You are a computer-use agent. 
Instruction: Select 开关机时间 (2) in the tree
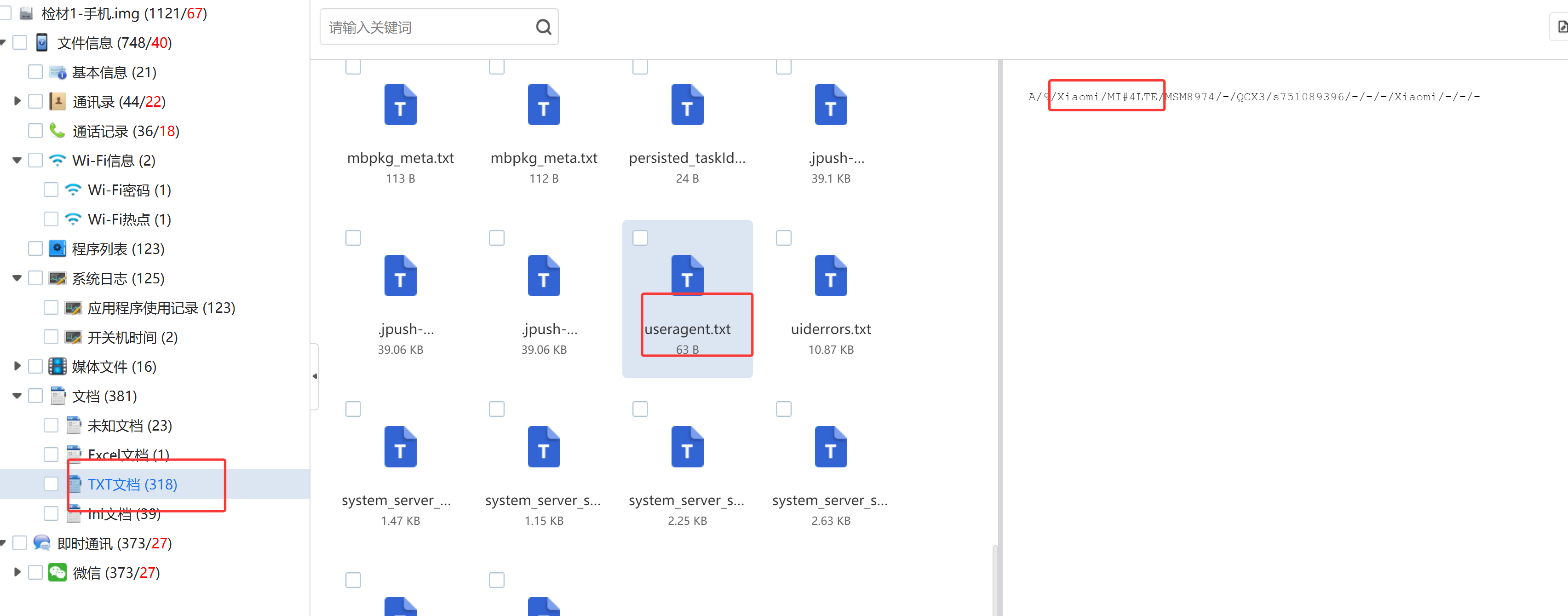coord(132,337)
